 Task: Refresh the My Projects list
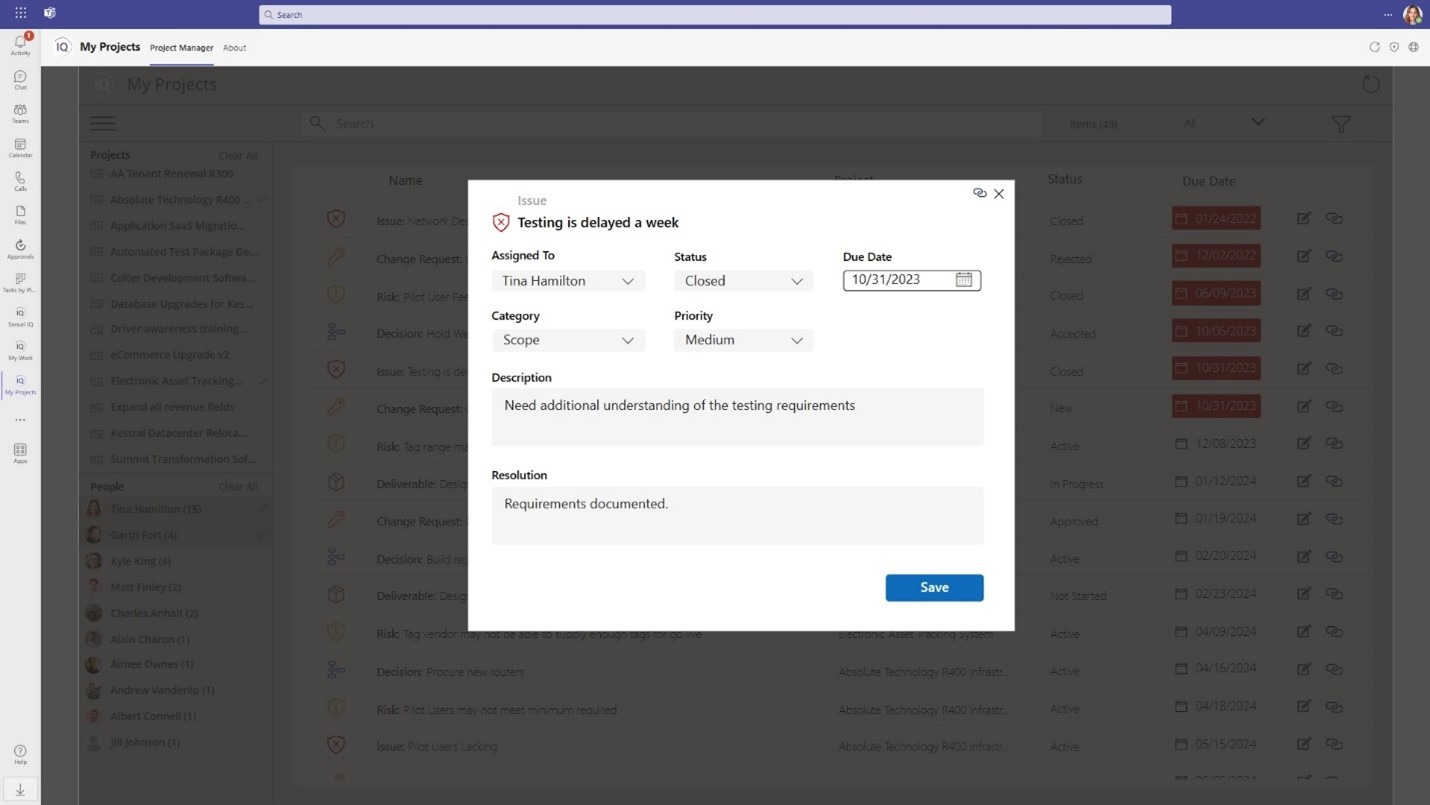tap(1370, 84)
